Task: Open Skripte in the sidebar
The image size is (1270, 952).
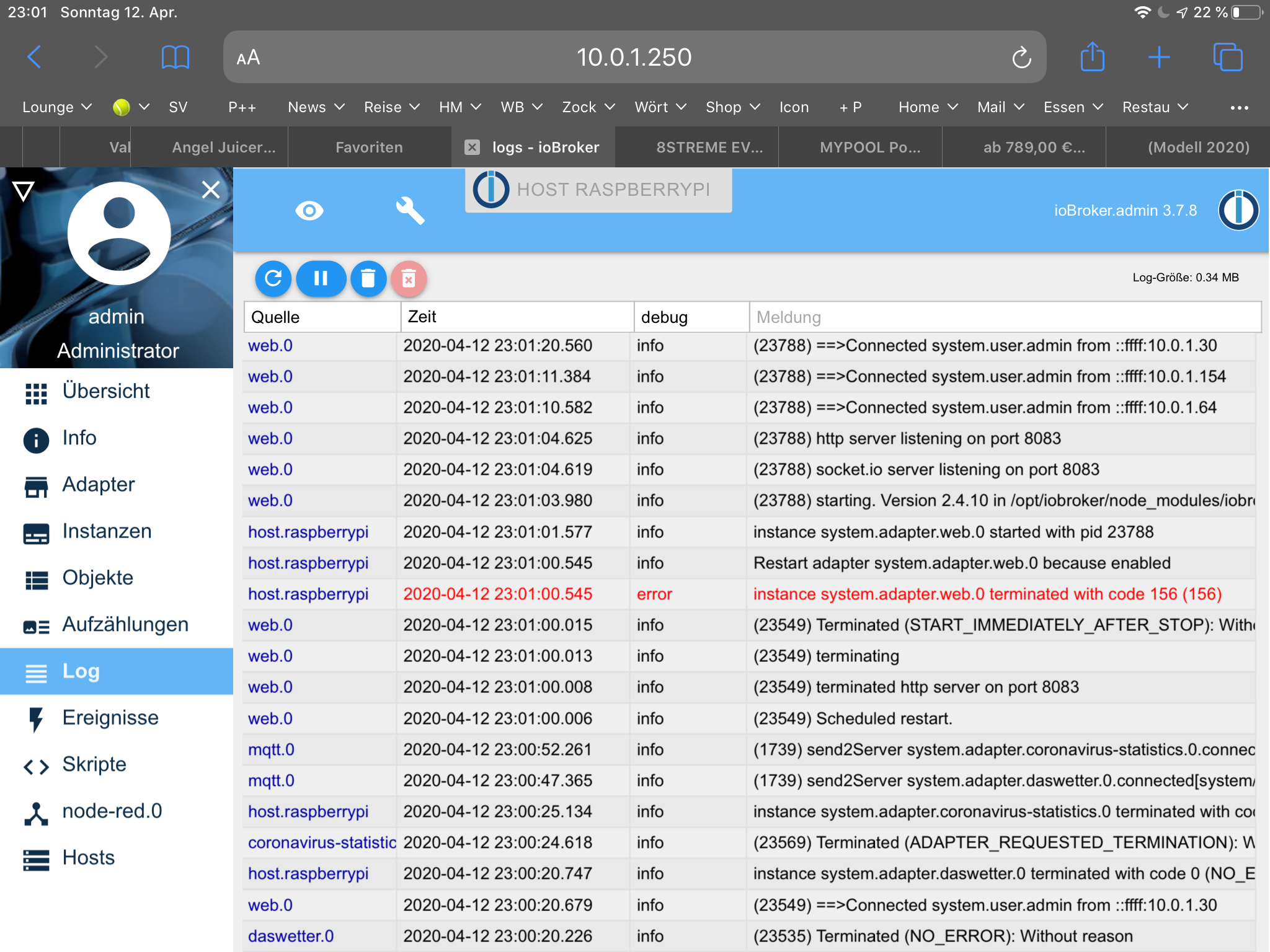Action: (x=94, y=764)
